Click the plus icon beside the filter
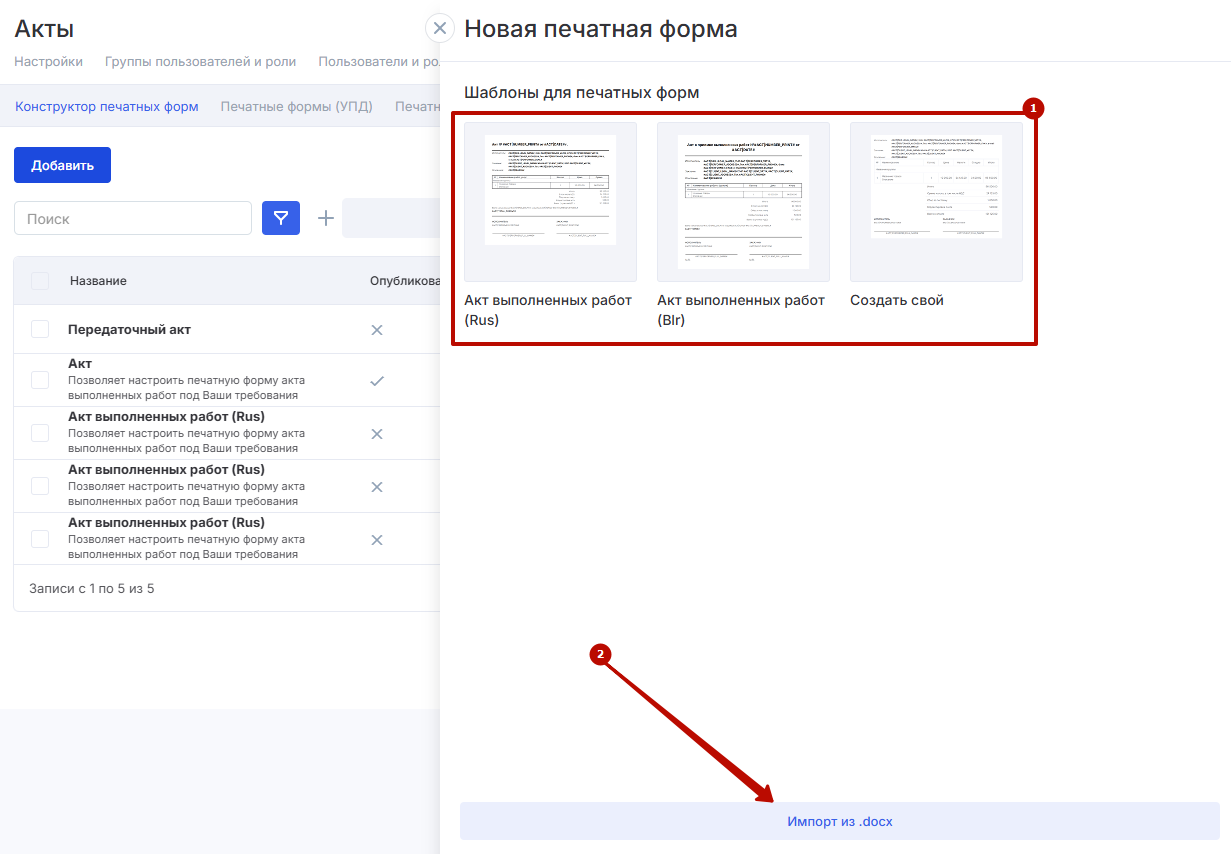Image resolution: width=1231 pixels, height=854 pixels. click(325, 218)
